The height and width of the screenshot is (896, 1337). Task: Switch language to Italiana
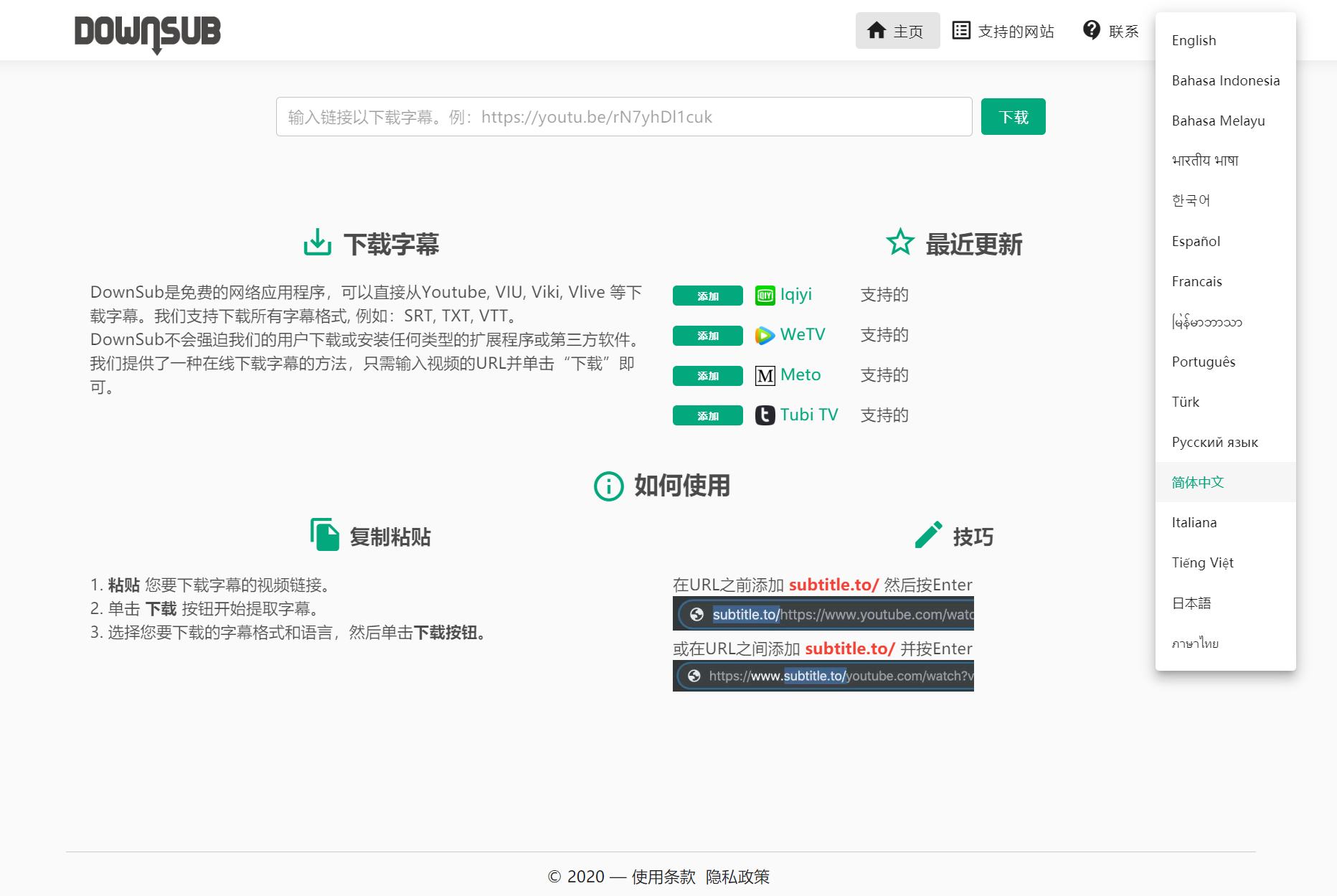[x=1226, y=522]
